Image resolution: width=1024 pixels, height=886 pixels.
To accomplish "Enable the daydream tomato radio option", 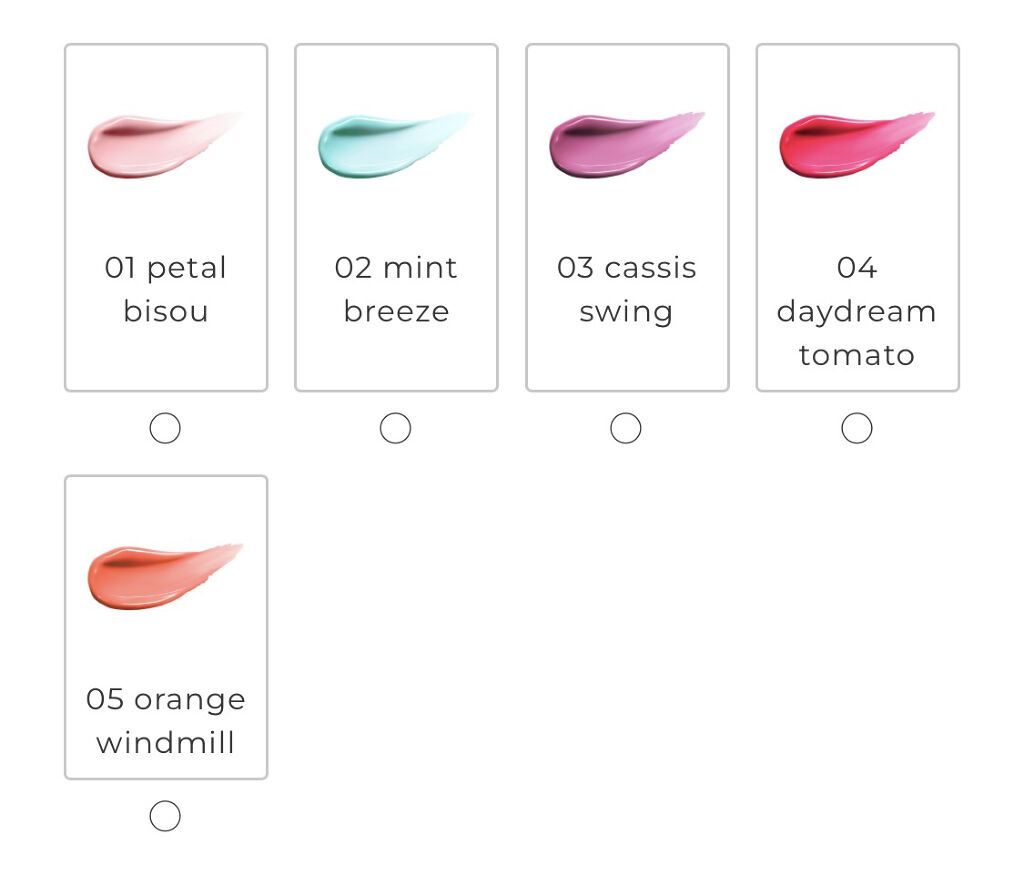I will (x=857, y=428).
